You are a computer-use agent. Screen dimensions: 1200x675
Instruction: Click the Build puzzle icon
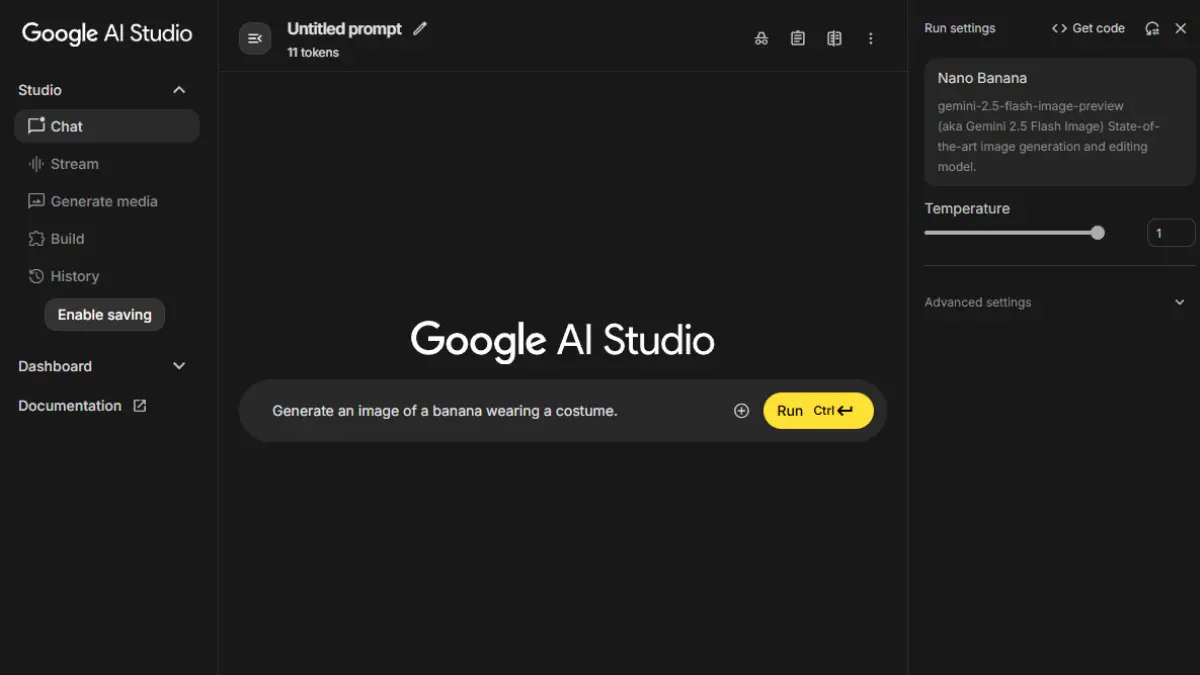37,239
